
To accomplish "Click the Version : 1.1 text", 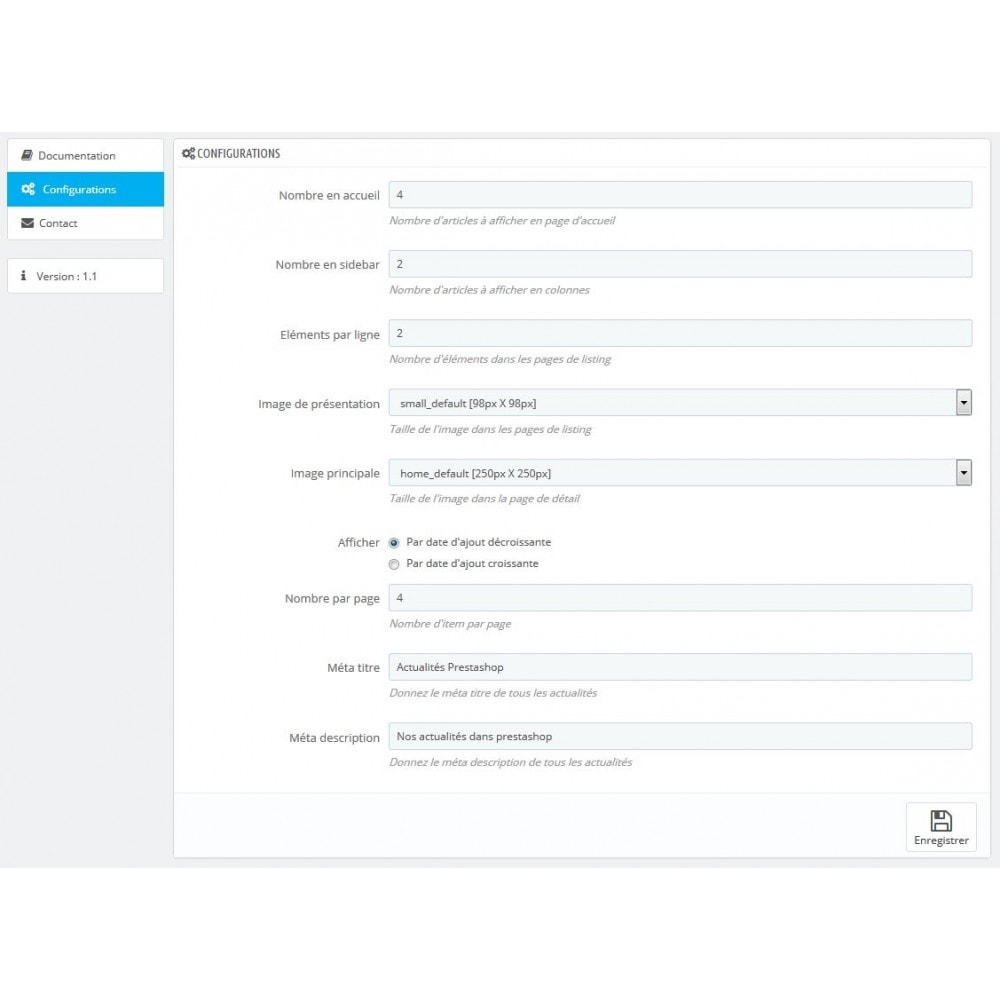I will (66, 276).
